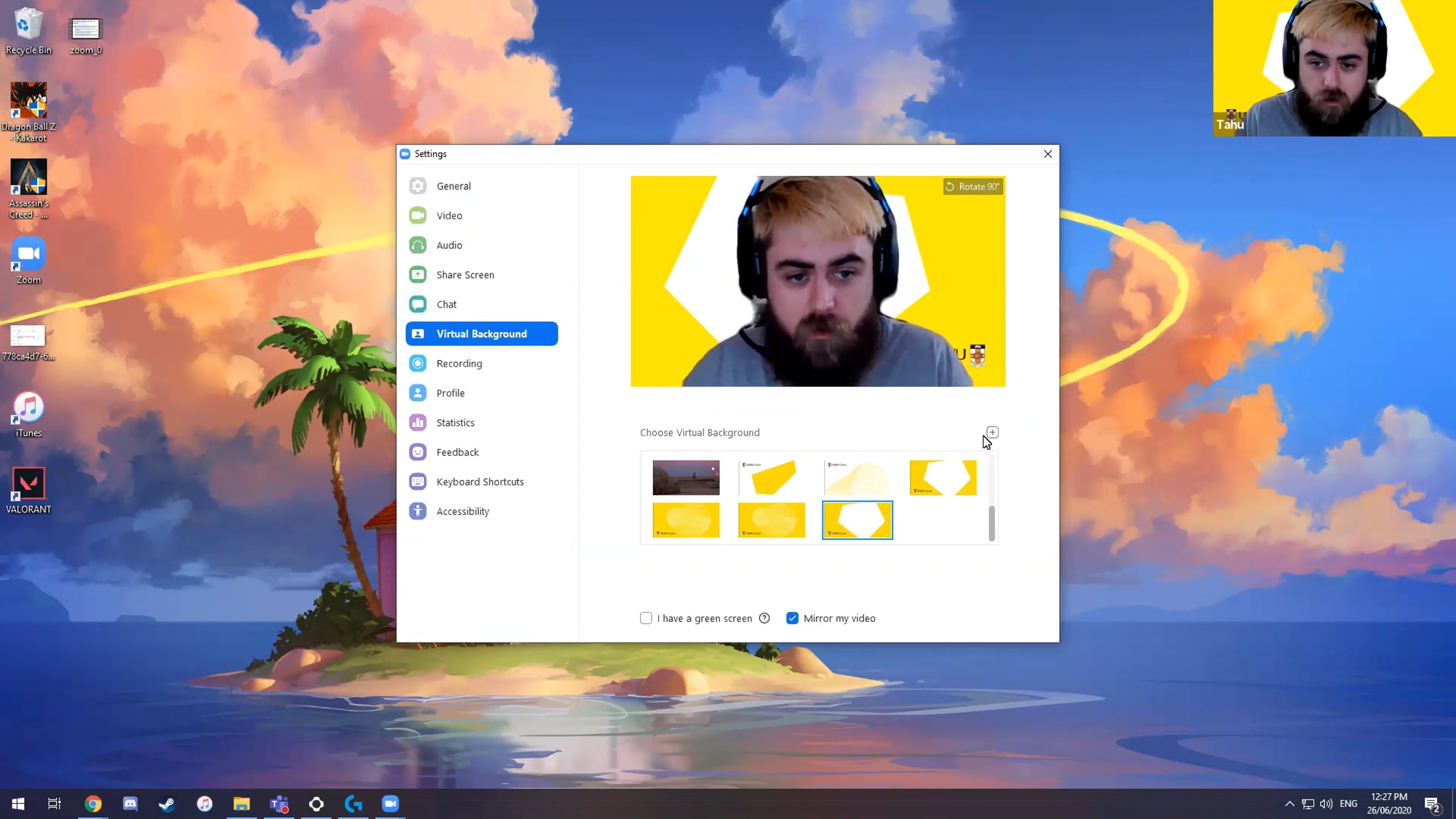
Task: Switch to the Video settings tab
Action: pyautogui.click(x=449, y=216)
